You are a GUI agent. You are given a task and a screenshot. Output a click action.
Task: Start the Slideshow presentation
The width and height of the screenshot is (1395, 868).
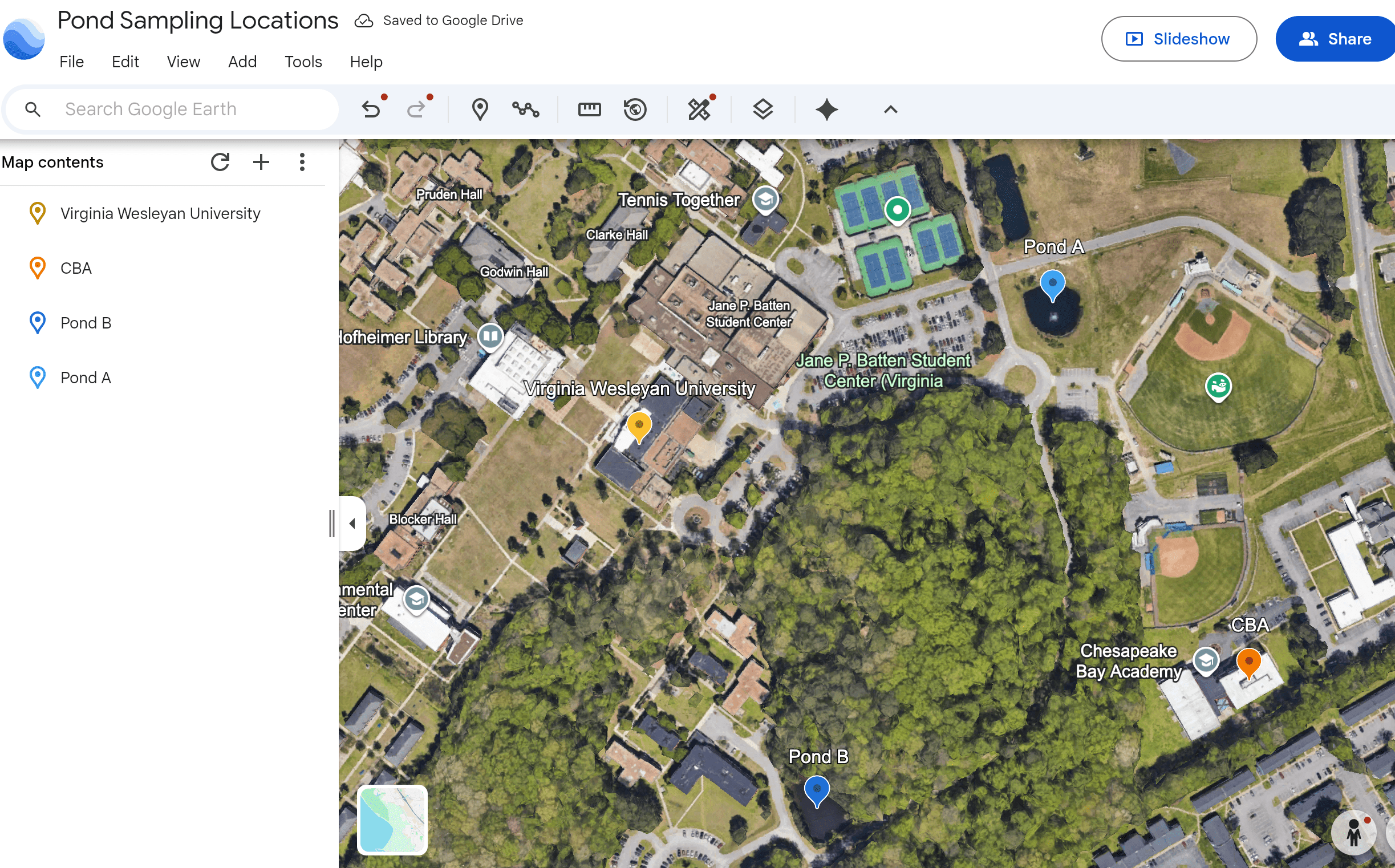[x=1179, y=39]
